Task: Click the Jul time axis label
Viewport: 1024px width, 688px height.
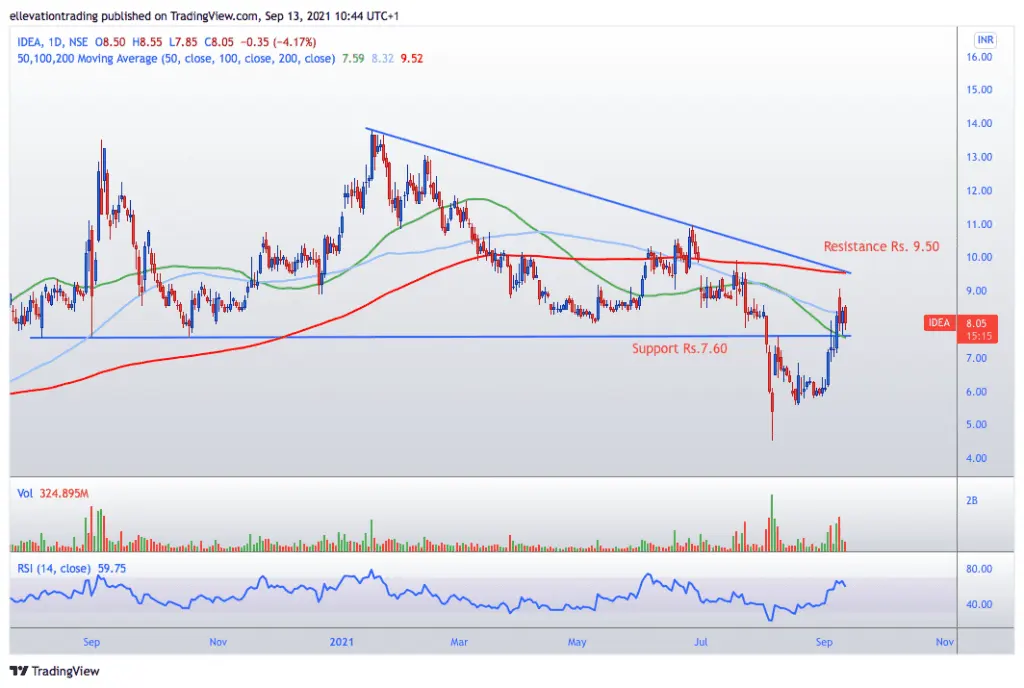Action: tap(701, 642)
